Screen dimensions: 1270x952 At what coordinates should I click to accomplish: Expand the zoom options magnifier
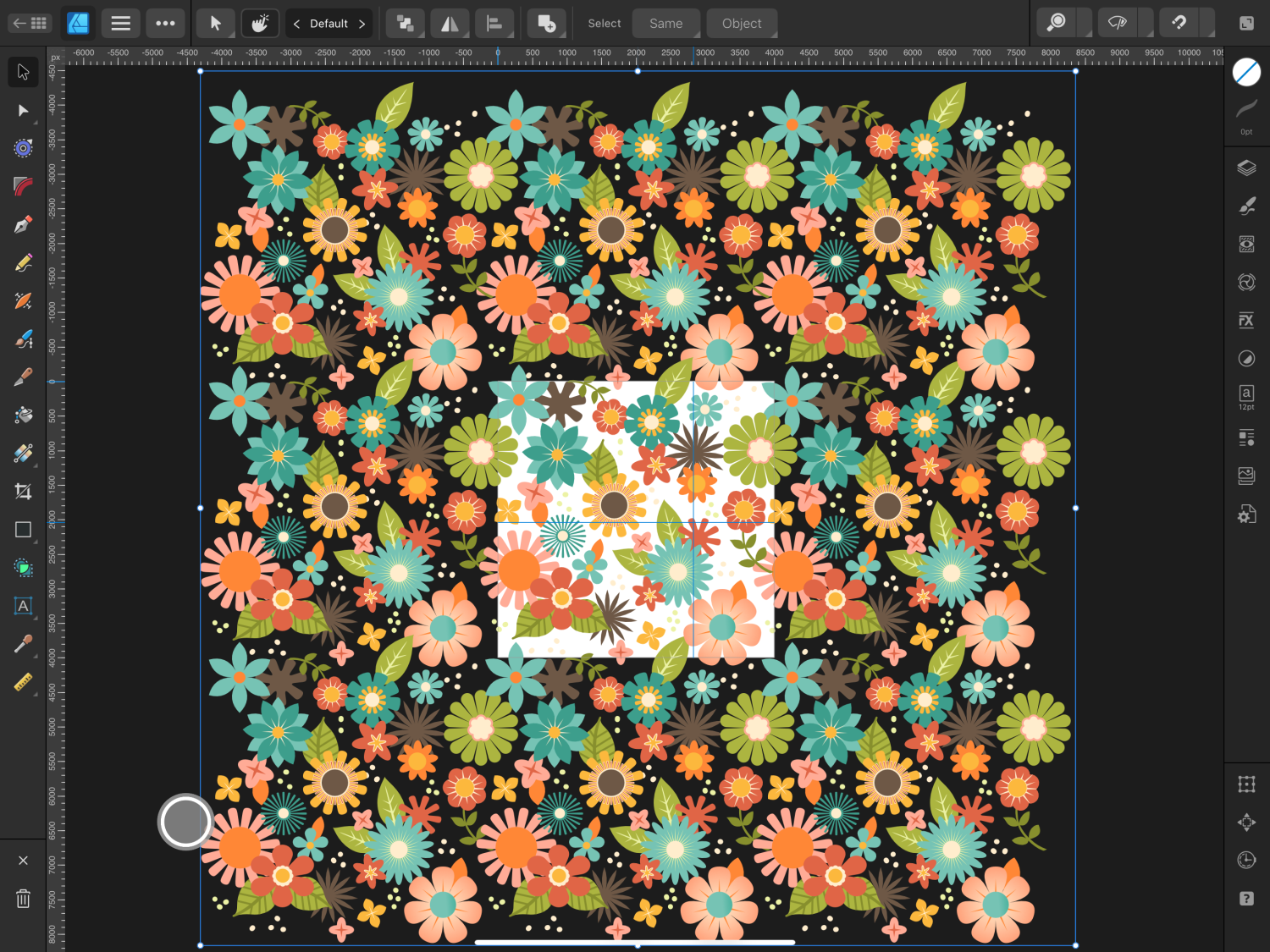coord(1057,24)
